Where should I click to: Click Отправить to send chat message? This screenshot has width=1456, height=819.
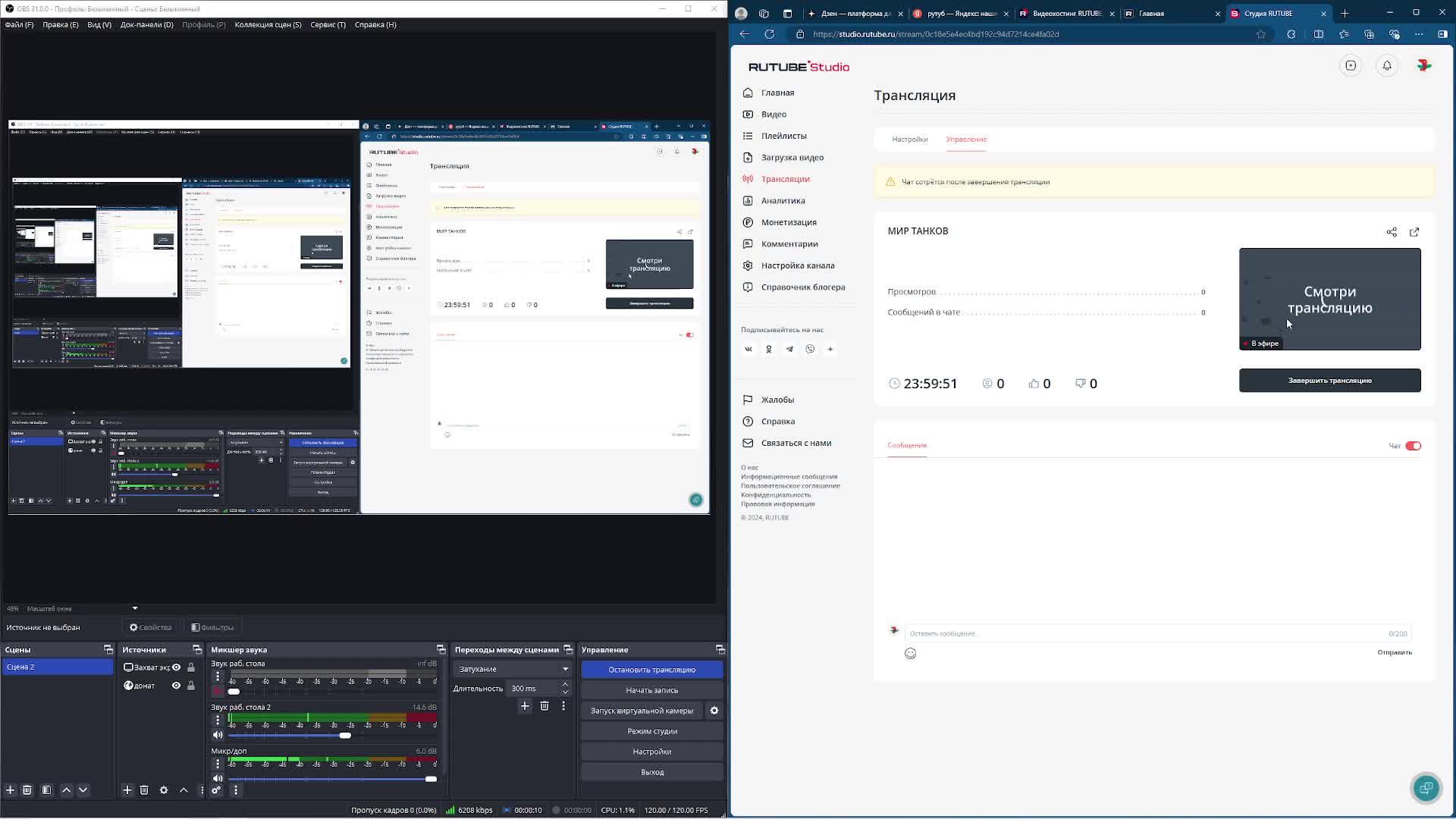click(1395, 653)
